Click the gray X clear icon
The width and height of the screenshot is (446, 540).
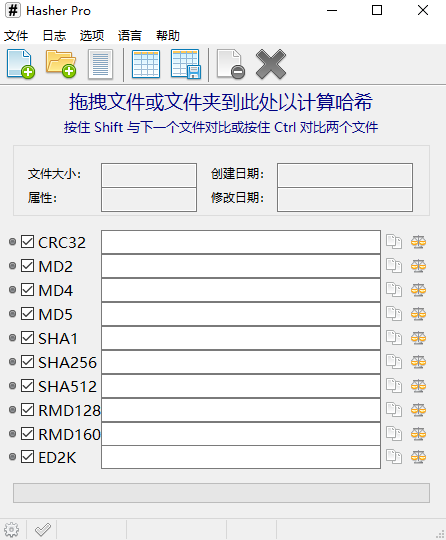pos(271,64)
